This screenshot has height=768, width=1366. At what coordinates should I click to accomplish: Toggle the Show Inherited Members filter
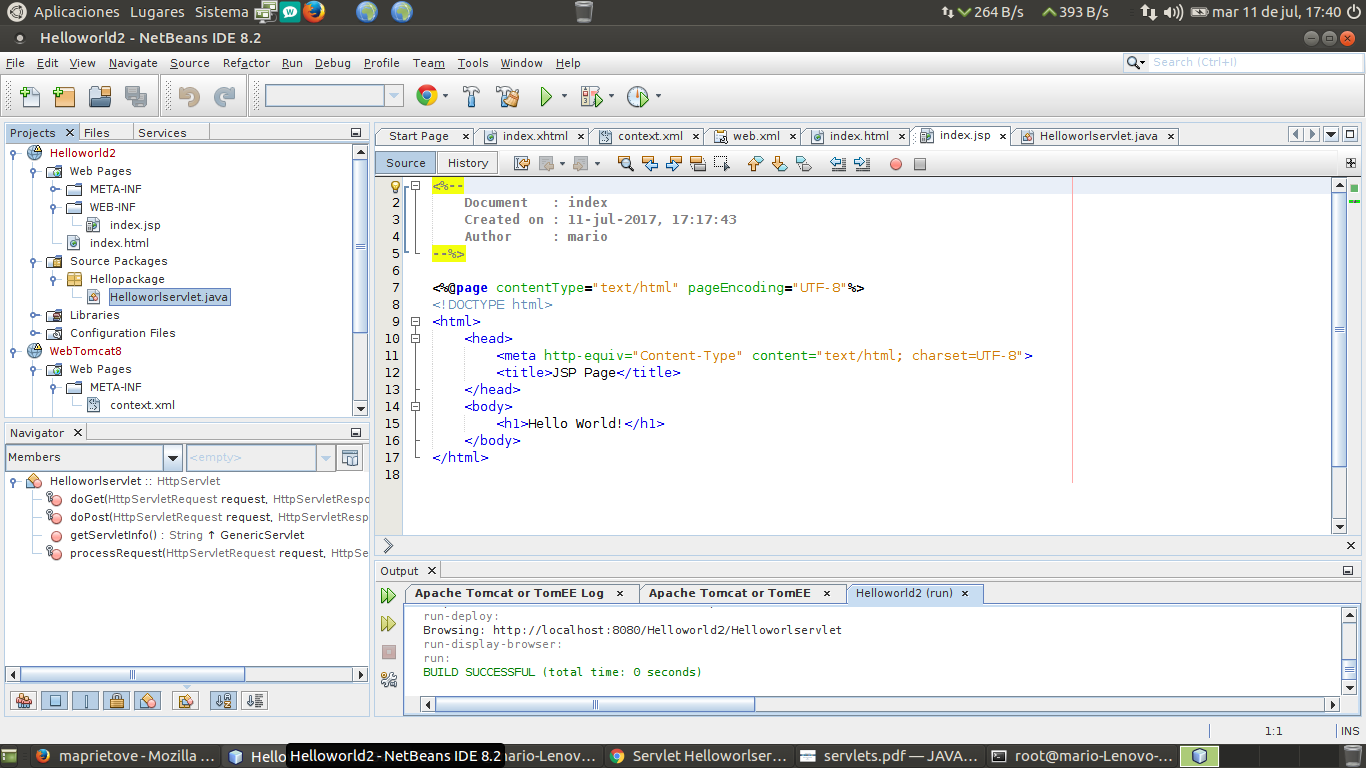[x=25, y=701]
